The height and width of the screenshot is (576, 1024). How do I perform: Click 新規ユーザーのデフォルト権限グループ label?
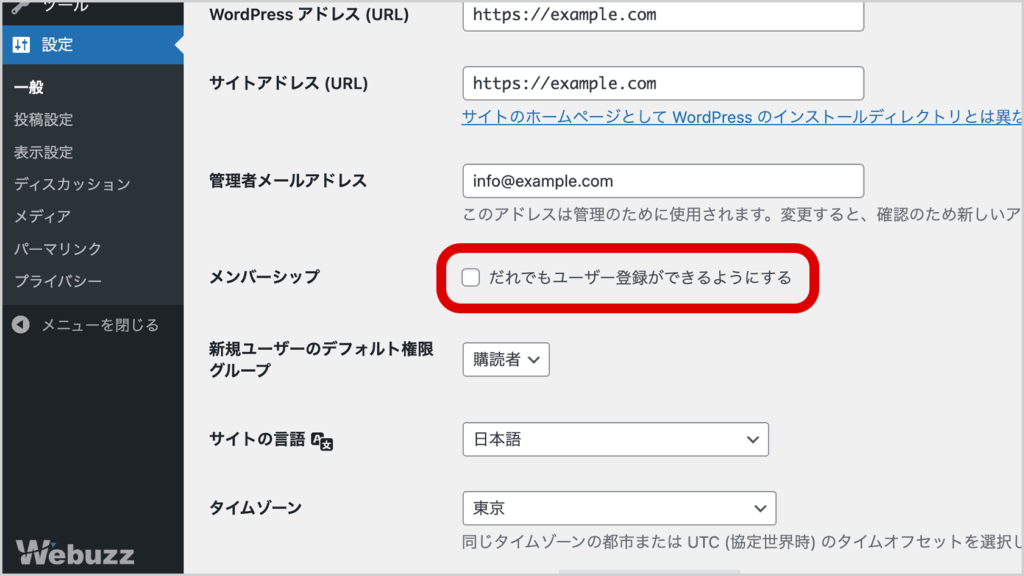tap(321, 360)
